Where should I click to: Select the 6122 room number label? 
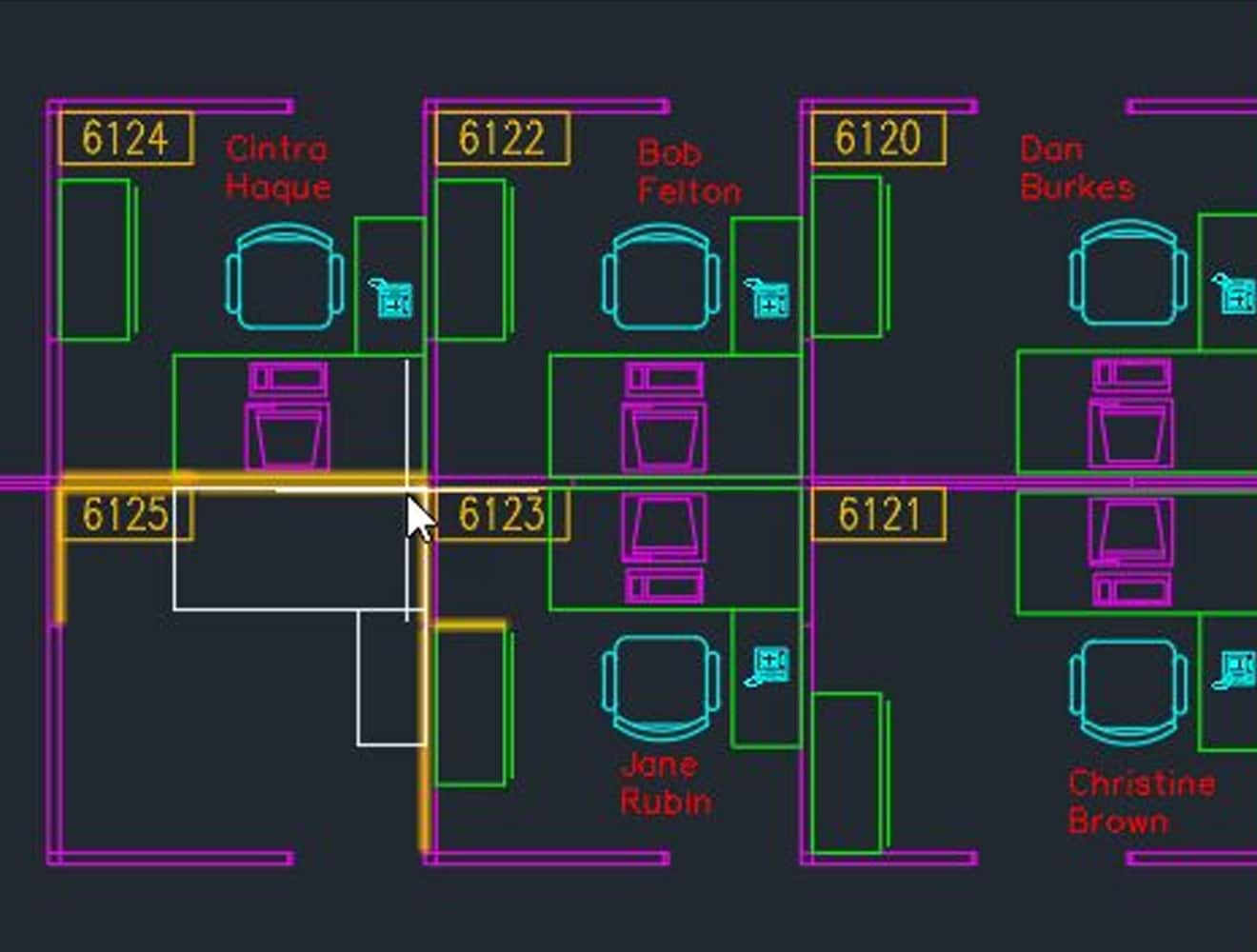pyautogui.click(x=502, y=139)
